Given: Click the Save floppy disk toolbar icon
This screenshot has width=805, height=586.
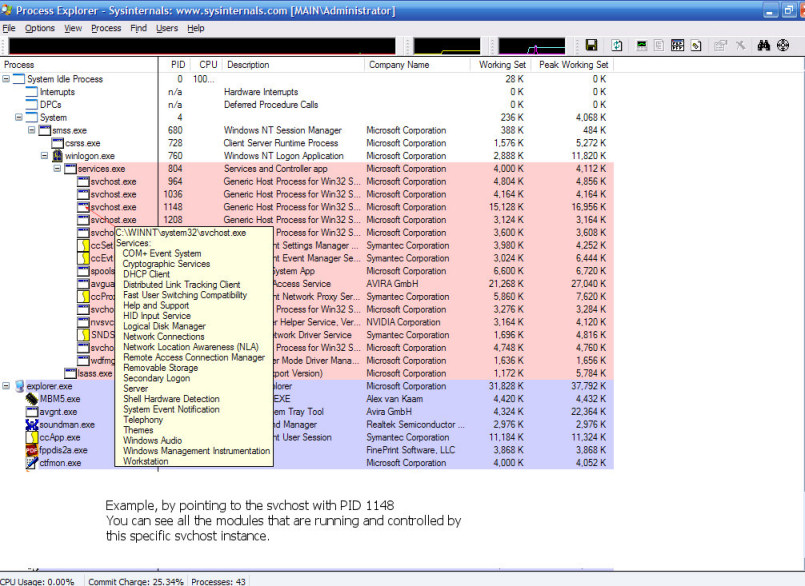Looking at the screenshot, I should click(591, 45).
